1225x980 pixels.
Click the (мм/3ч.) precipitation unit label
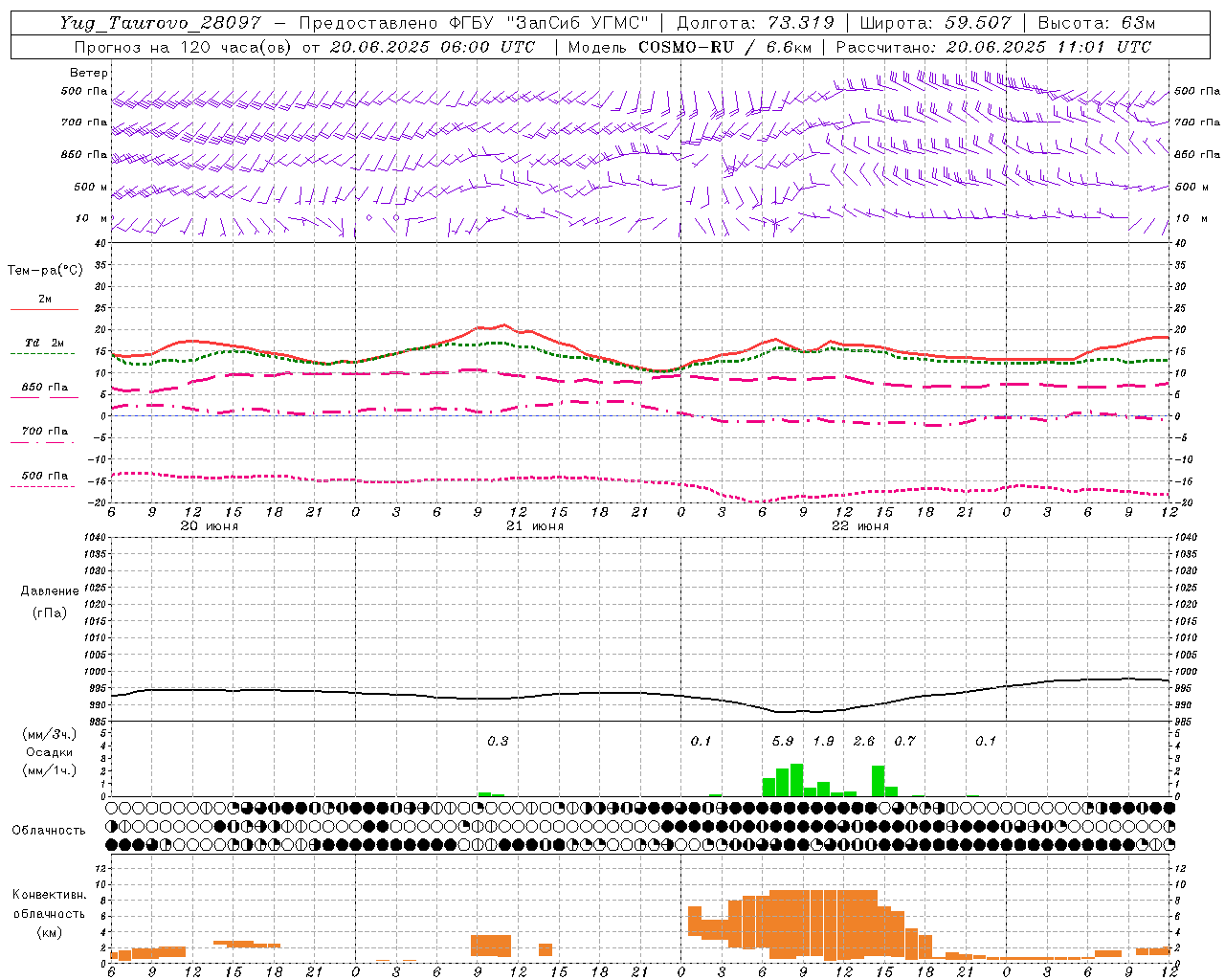coord(50,734)
